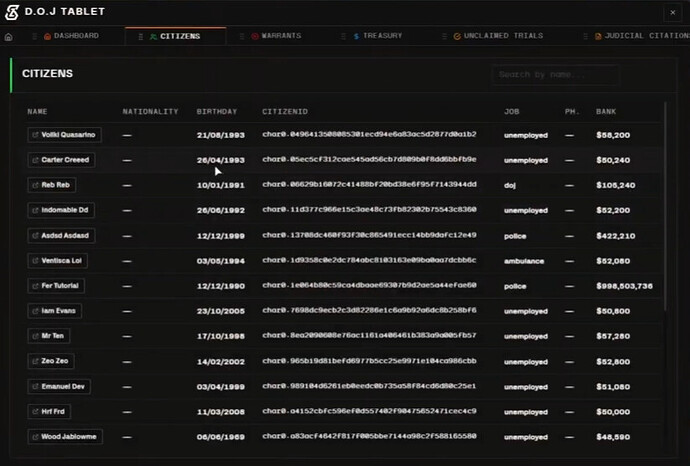This screenshot has width=690, height=466.
Task: Click the BIRTHDAY column header
Action: (x=217, y=112)
